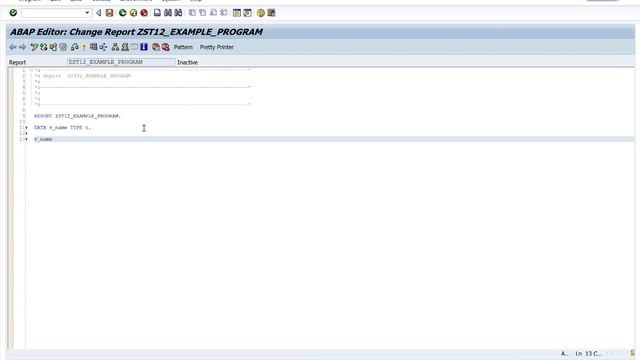Click code line REPORT ZST12_EXAMPLE_PROGRAM.
This screenshot has width=640, height=360.
pyautogui.click(x=78, y=116)
